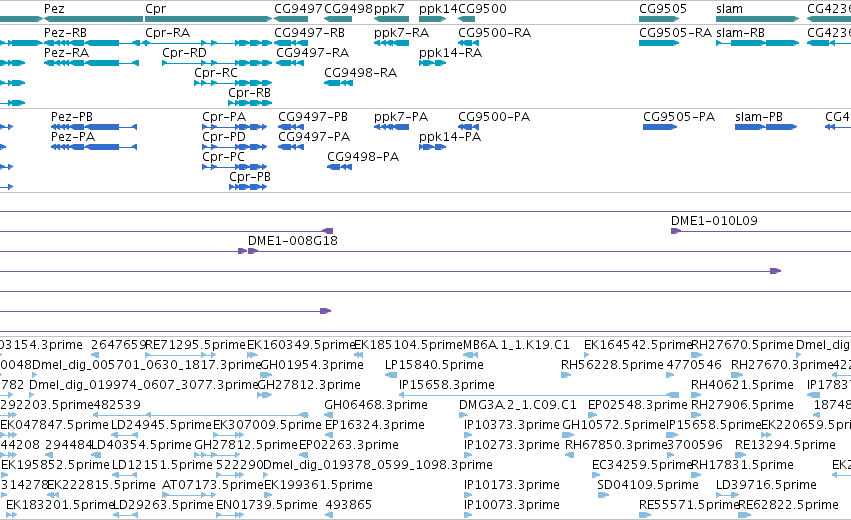Image resolution: width=851 pixels, height=520 pixels.
Task: Select transcript slam-RB
Action: (758, 43)
